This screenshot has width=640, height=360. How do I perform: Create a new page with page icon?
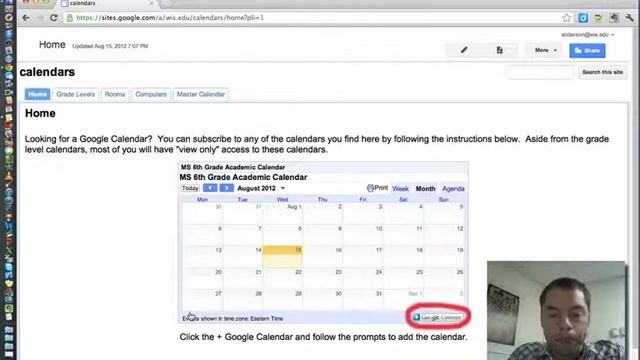pos(500,50)
